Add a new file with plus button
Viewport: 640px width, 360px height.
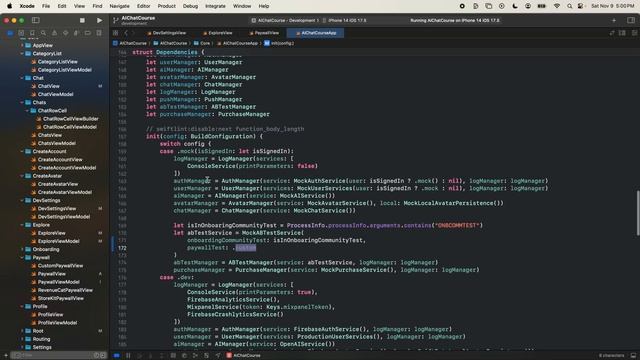(5, 356)
